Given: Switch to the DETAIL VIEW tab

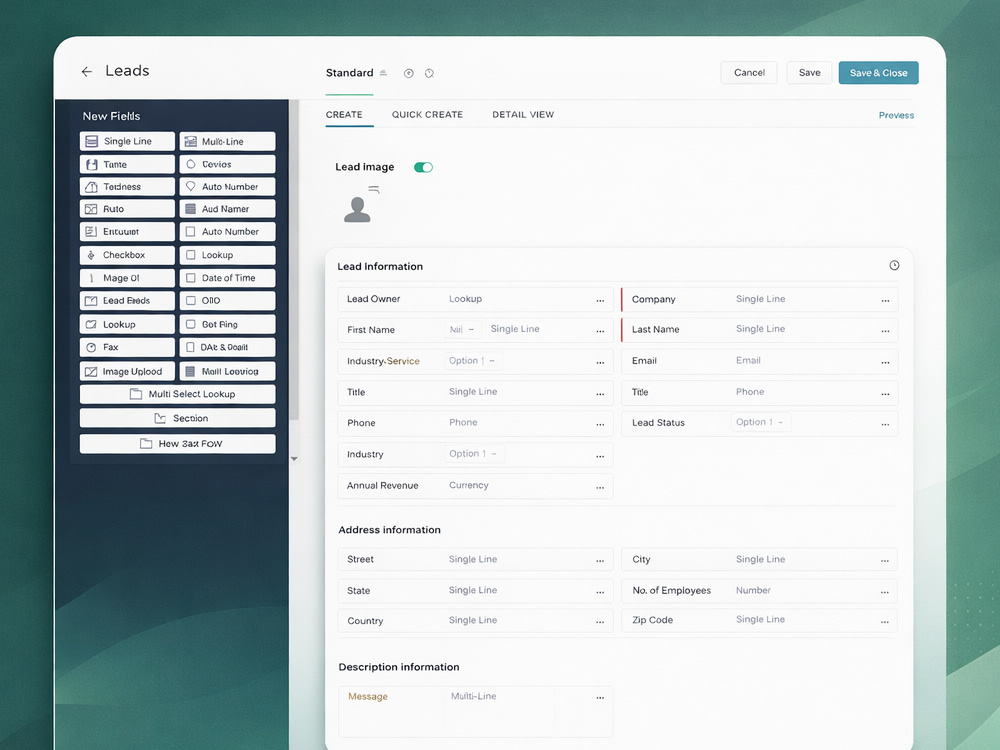Looking at the screenshot, I should click(x=523, y=115).
